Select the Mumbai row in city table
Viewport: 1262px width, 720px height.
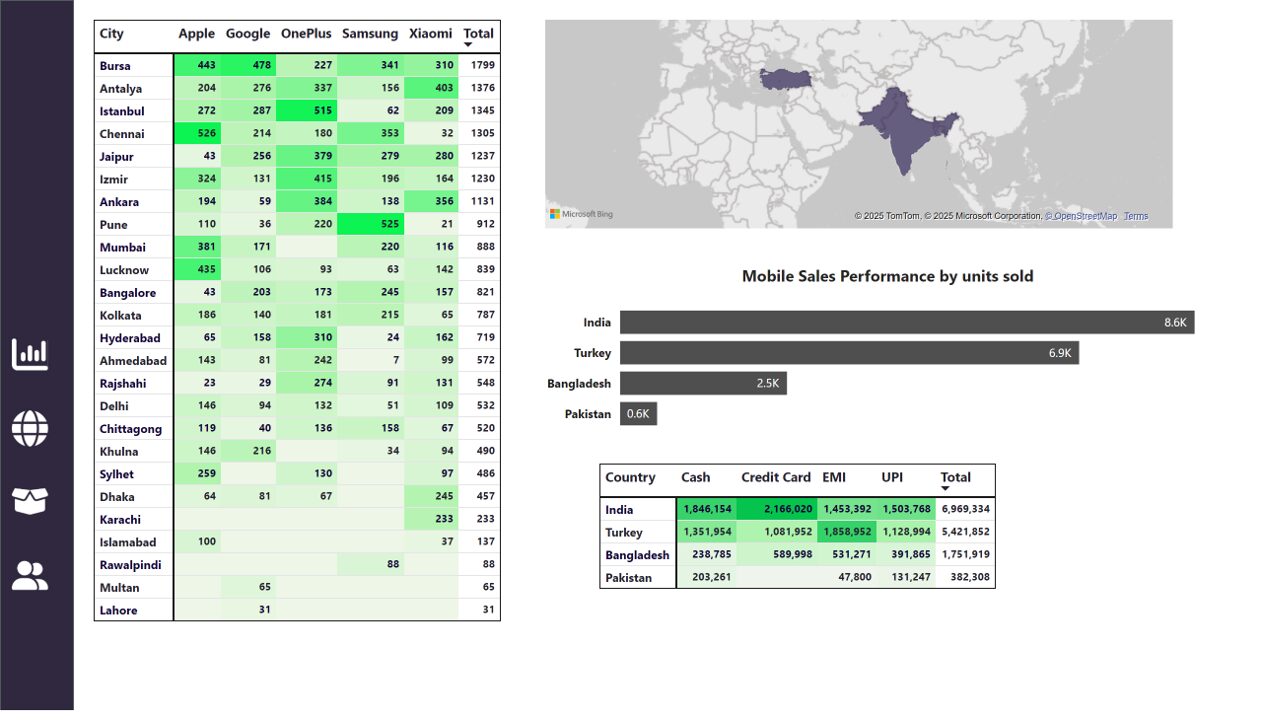pos(297,247)
